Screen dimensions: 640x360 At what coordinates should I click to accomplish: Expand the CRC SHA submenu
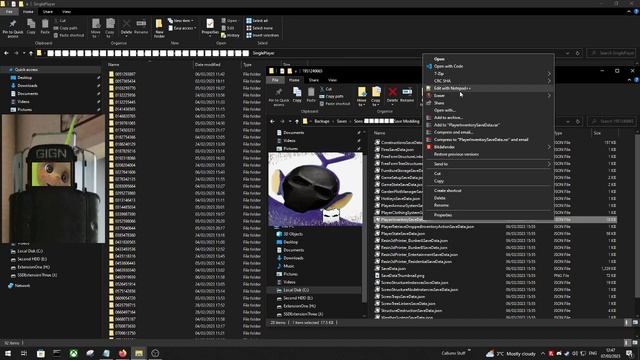pyautogui.click(x=488, y=81)
